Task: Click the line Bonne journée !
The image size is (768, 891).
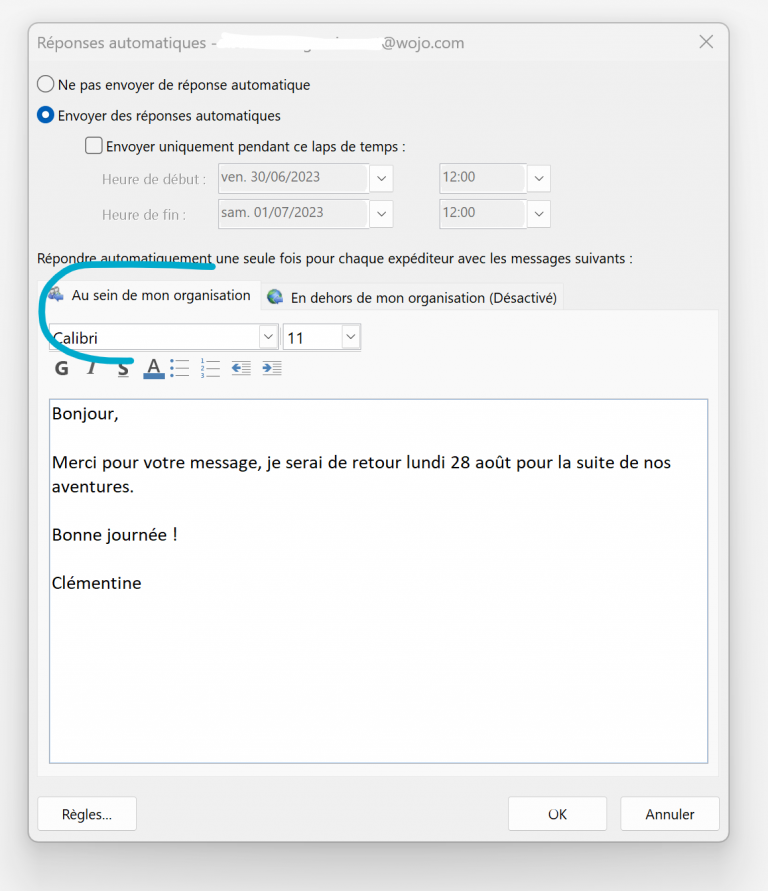Action: click(115, 535)
